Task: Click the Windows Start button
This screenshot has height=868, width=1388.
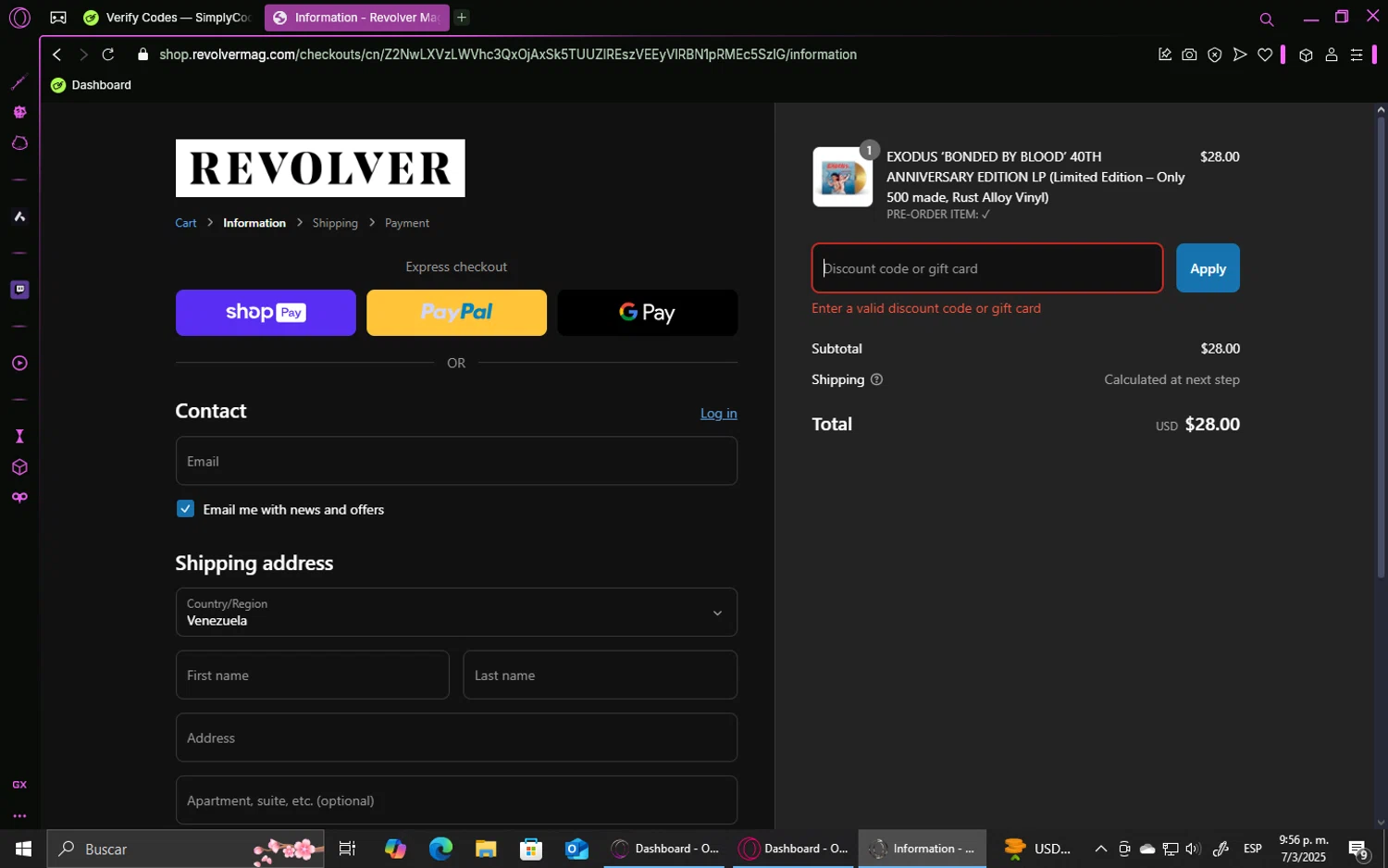Action: click(23, 849)
